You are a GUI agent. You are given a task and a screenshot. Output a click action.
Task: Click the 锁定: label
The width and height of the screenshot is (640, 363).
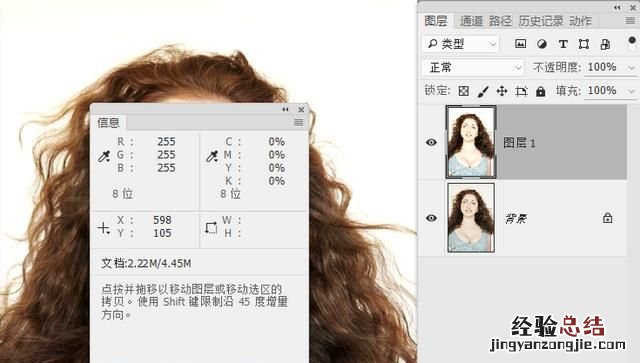click(437, 90)
